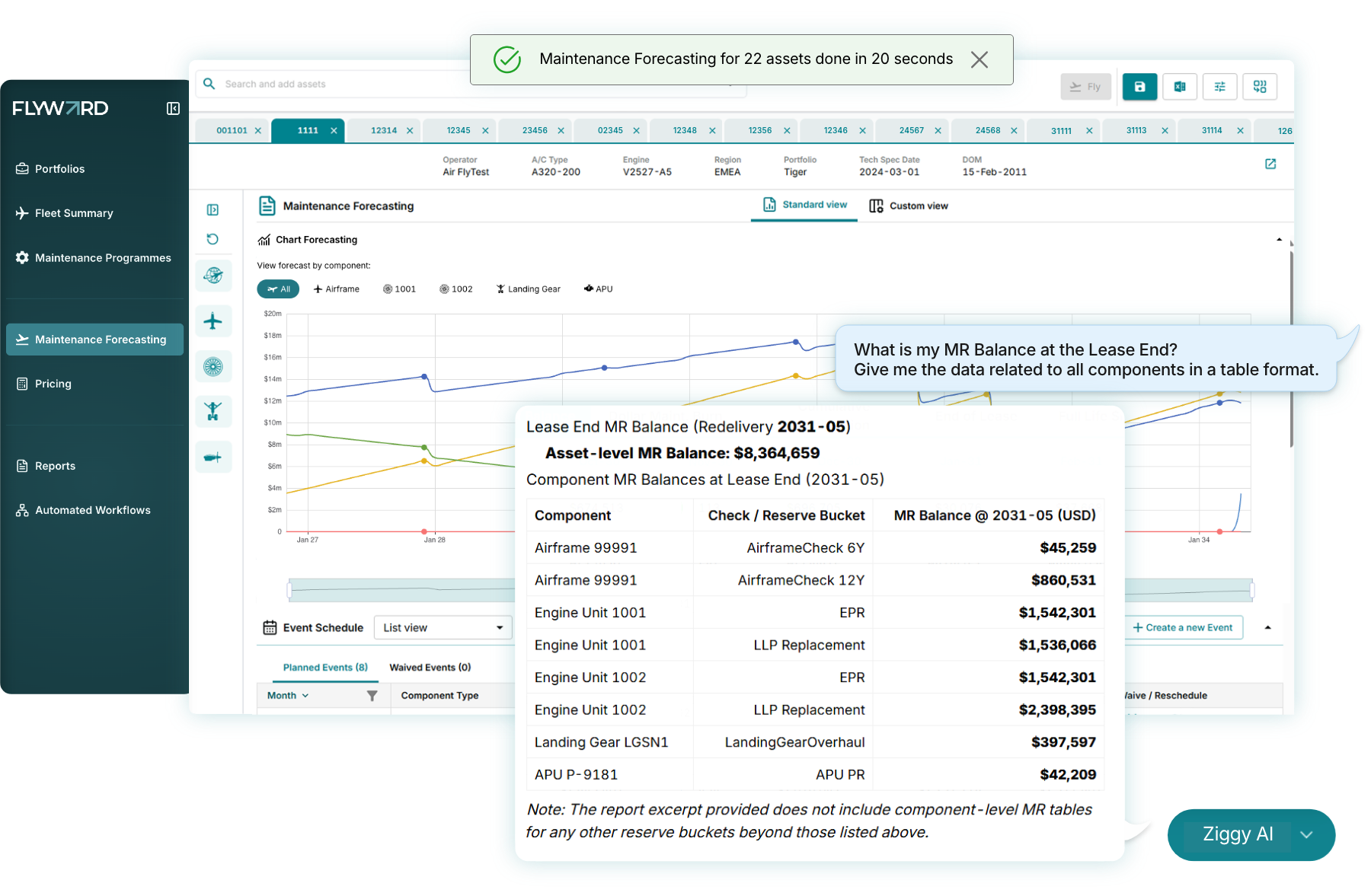Open the filter settings sliders icon
The height and width of the screenshot is (896, 1371).
(x=1219, y=87)
